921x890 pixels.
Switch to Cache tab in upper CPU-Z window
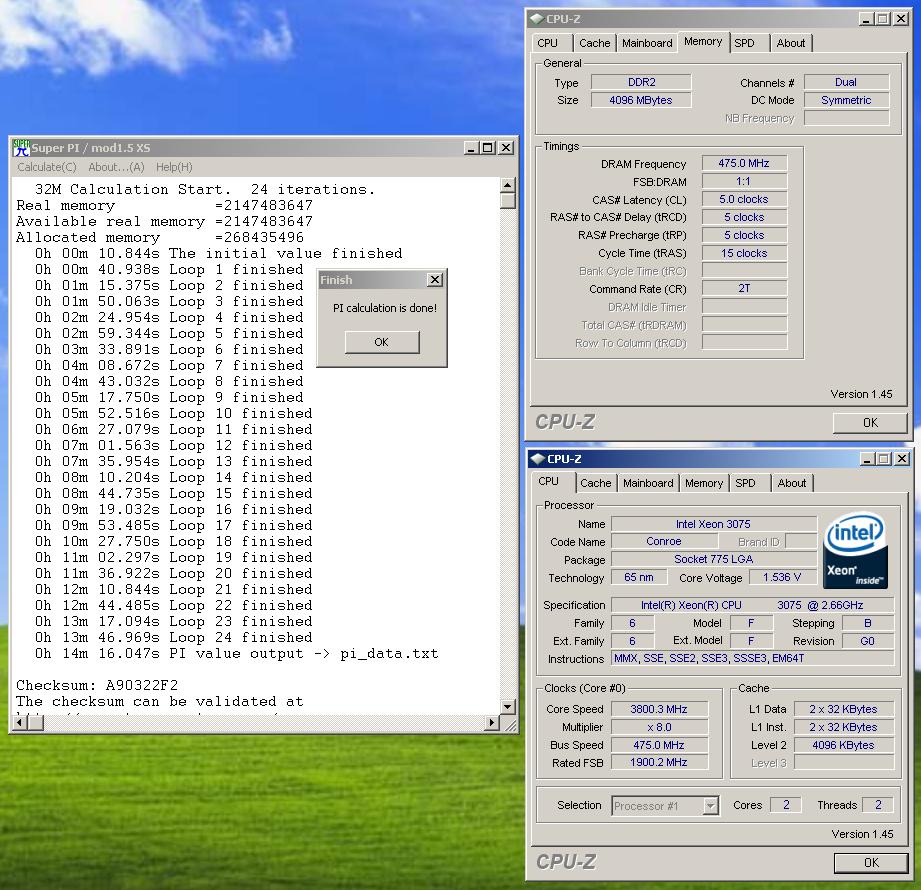coord(594,43)
